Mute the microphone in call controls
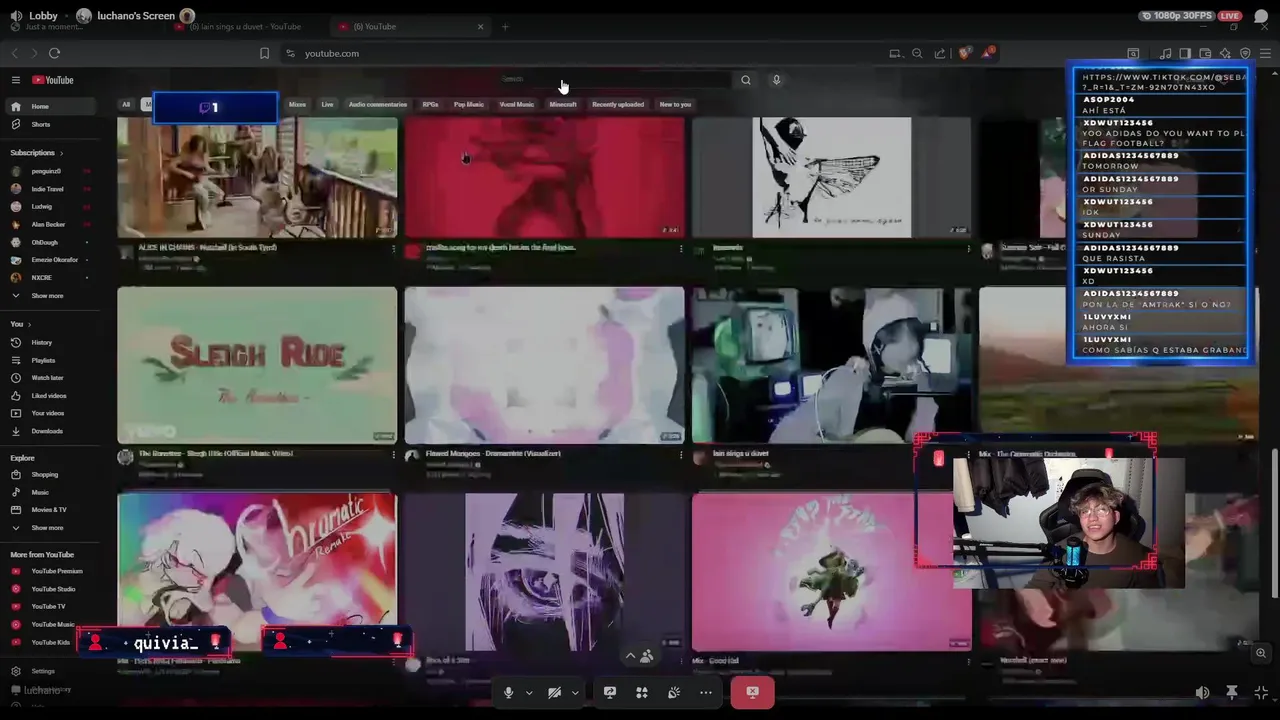 (508, 692)
